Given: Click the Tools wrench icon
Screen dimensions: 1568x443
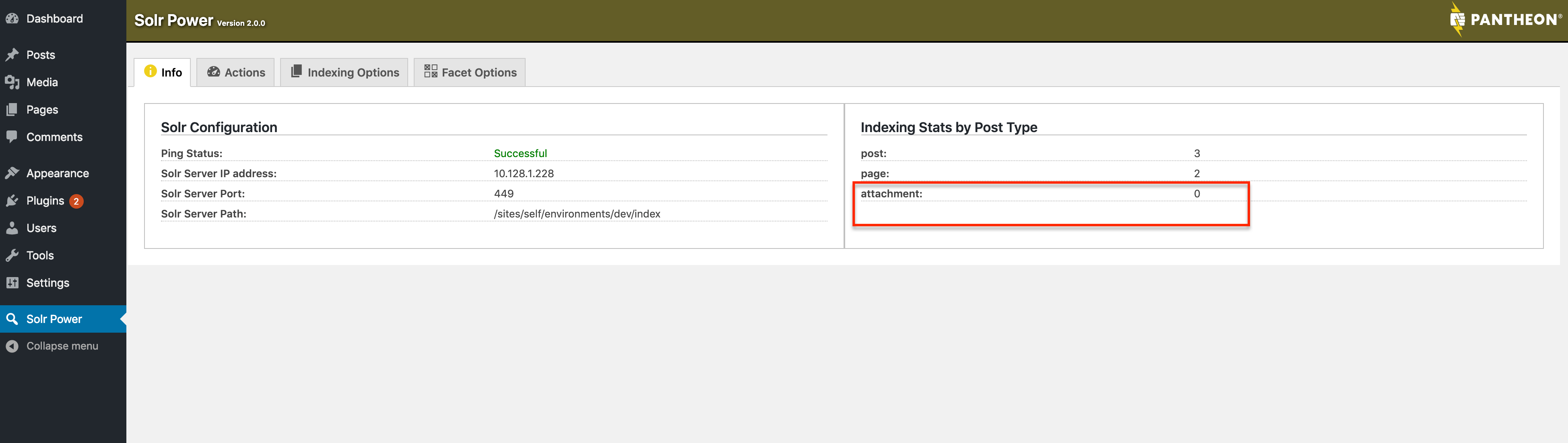Looking at the screenshot, I should point(12,255).
